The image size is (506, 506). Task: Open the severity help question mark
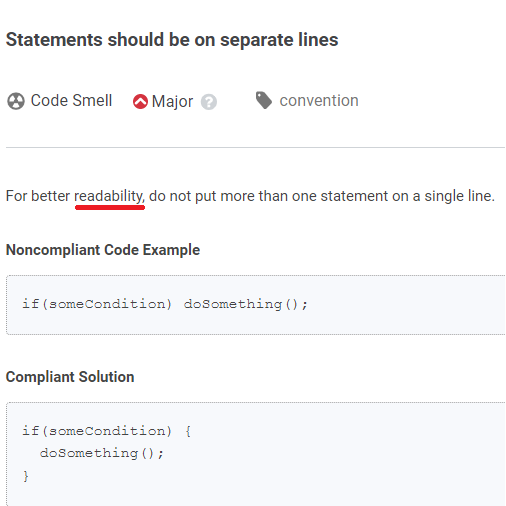click(209, 102)
